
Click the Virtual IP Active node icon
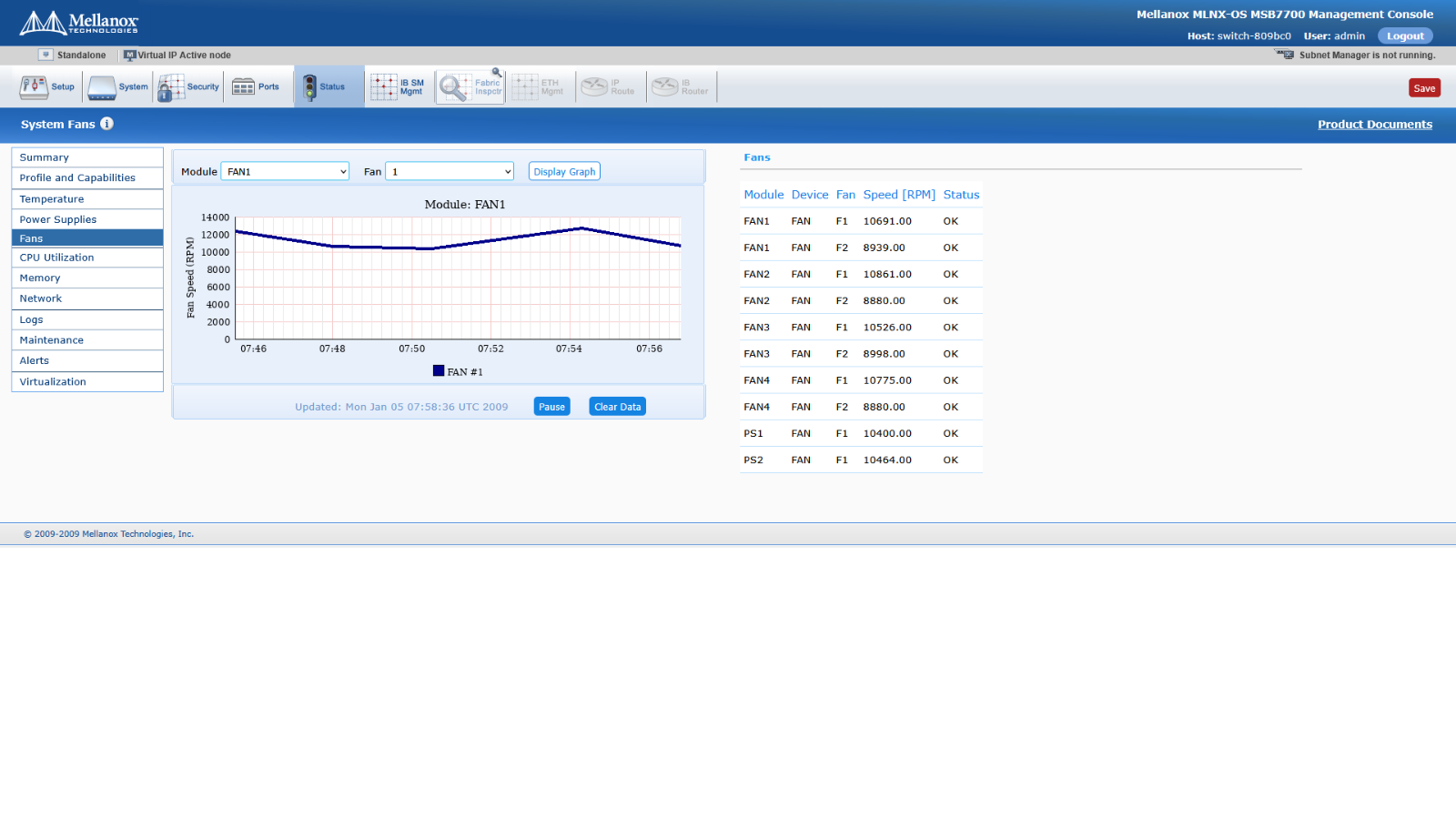tap(129, 55)
